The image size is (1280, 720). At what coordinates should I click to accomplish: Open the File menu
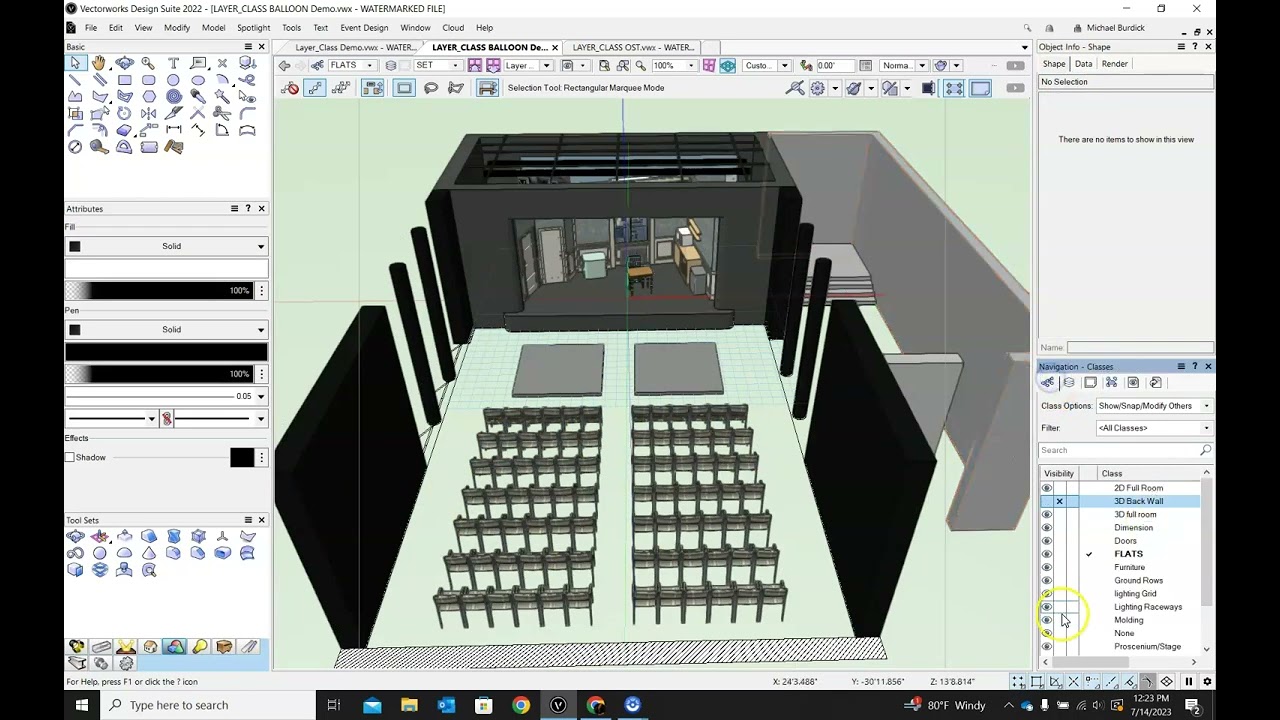point(90,28)
